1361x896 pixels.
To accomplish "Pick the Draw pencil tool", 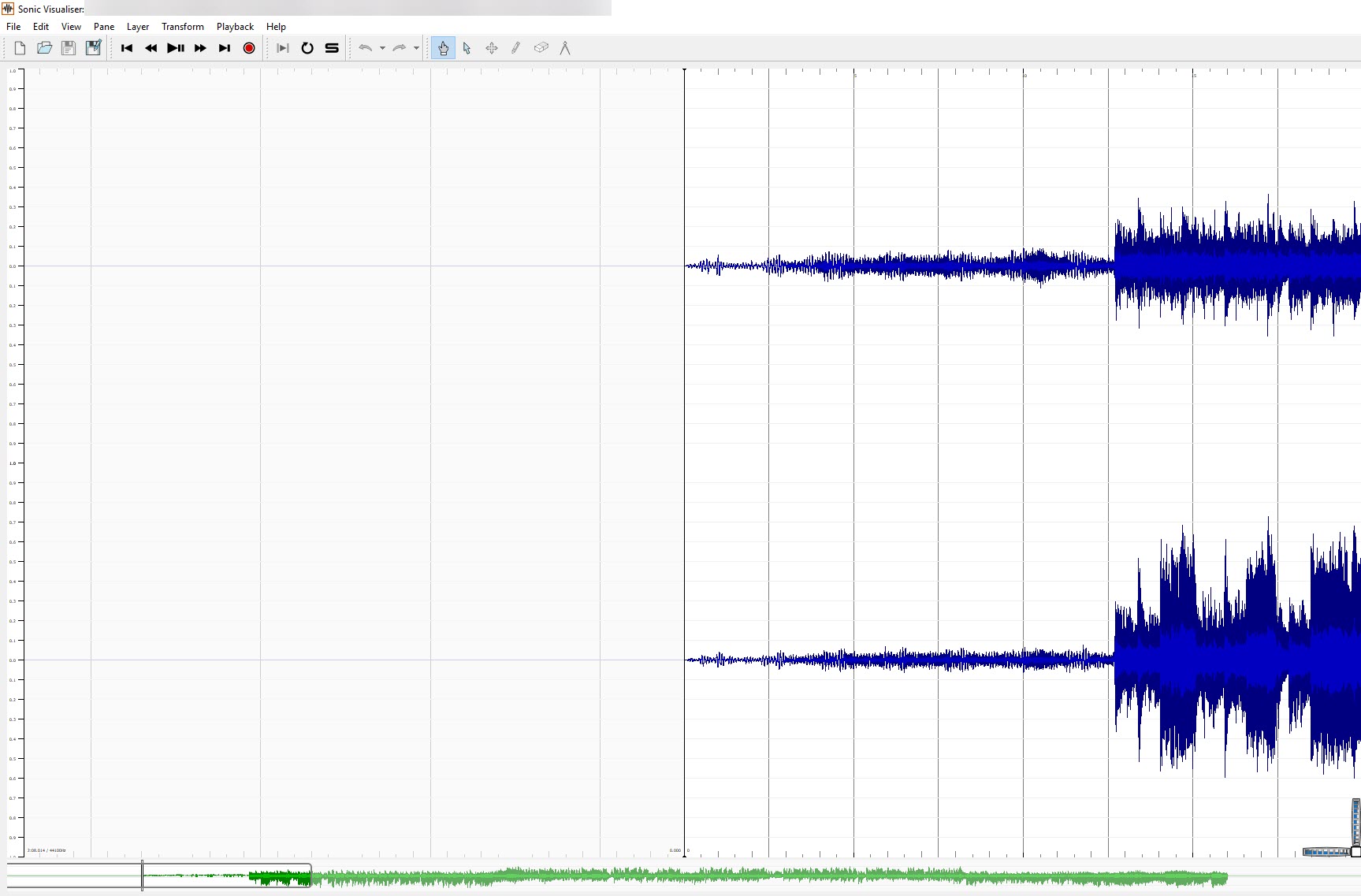I will tap(516, 48).
